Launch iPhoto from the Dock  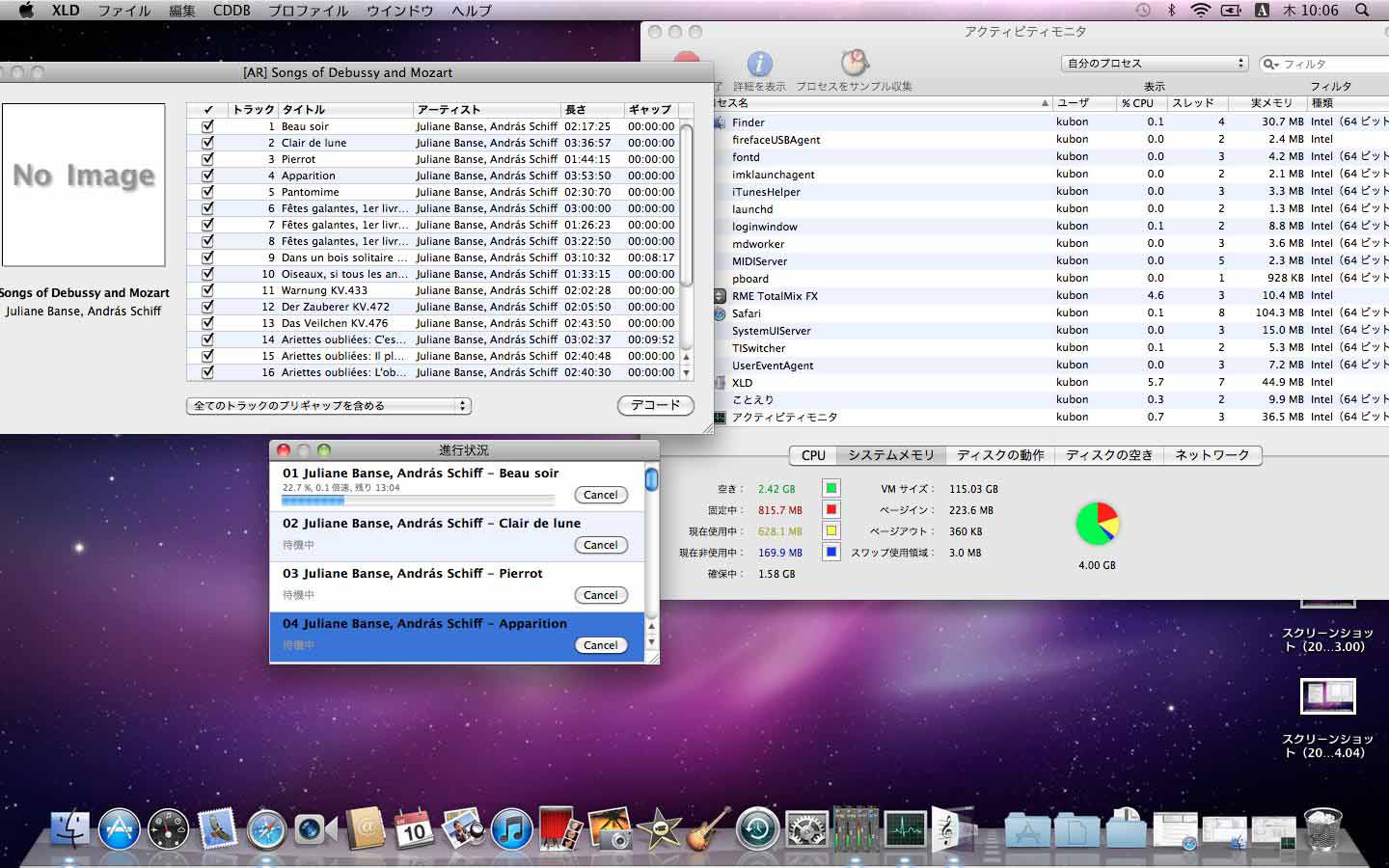610,828
